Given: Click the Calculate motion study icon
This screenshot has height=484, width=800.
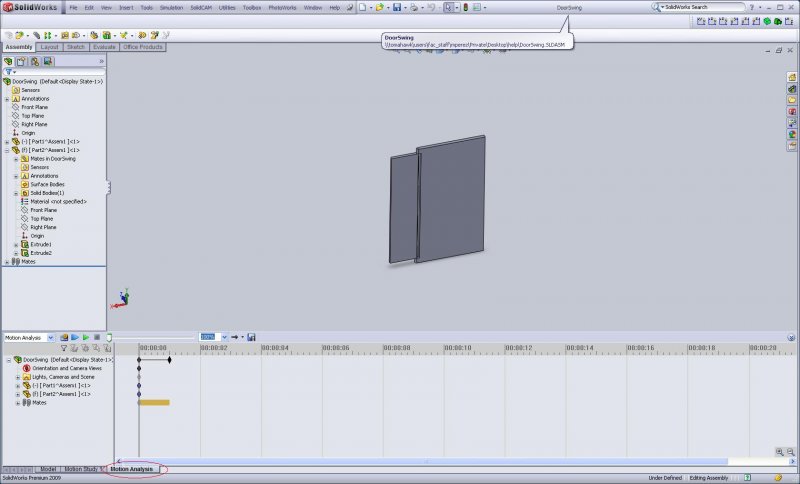Looking at the screenshot, I should pos(64,338).
